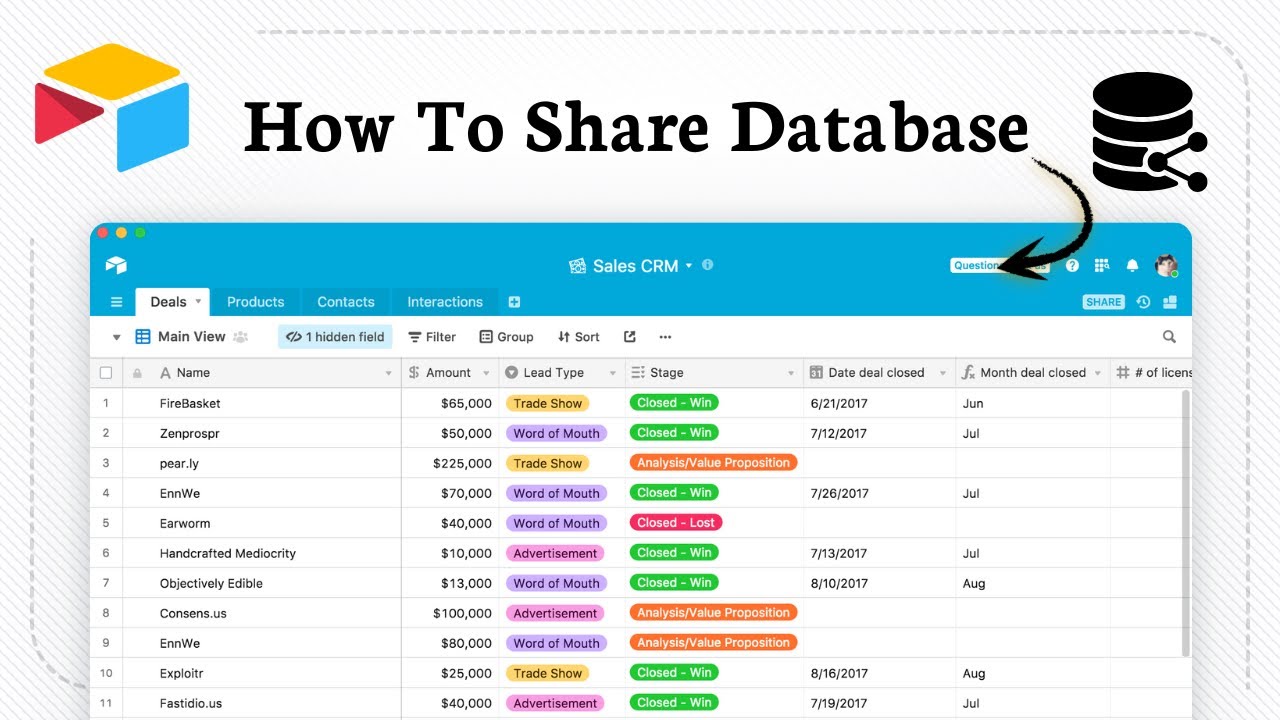
Task: Select the Consens.us $100,000 amount cell
Action: pyautogui.click(x=451, y=613)
